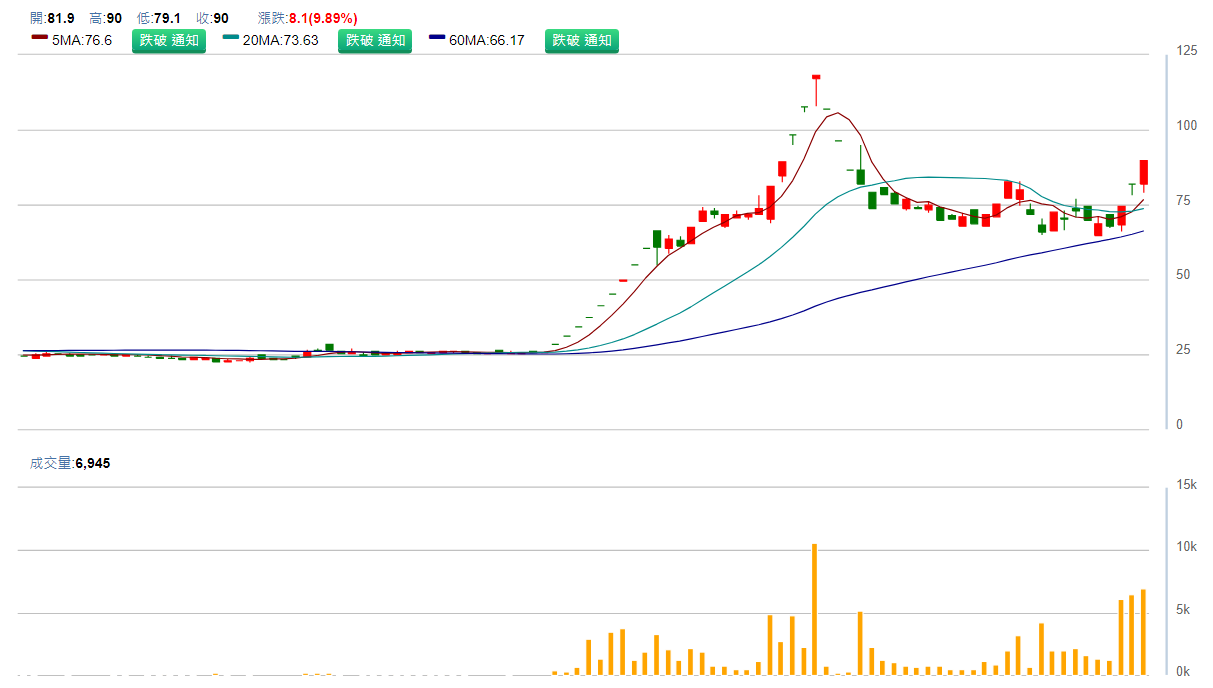Click the 125 price axis label

(x=1187, y=51)
